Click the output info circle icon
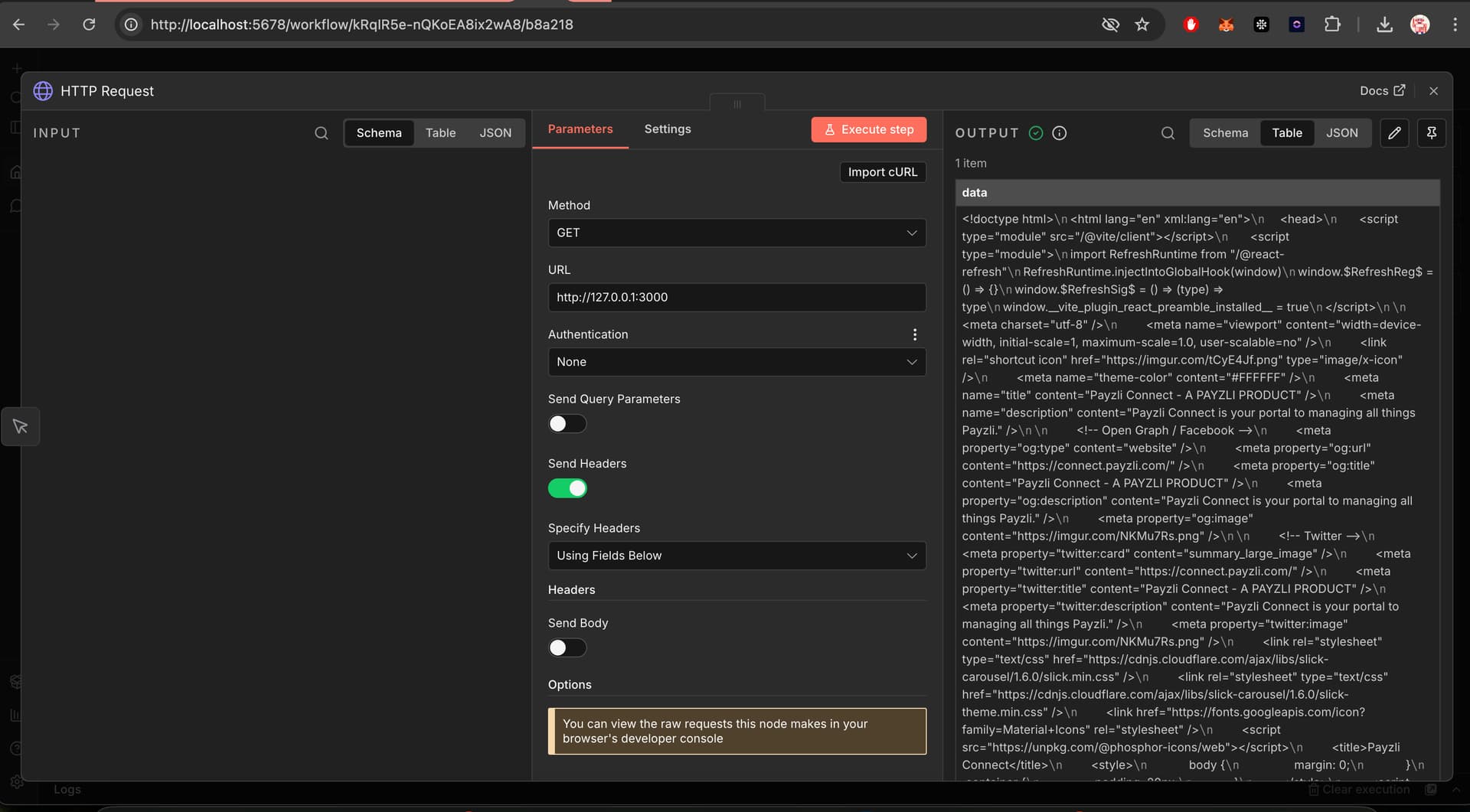This screenshot has width=1470, height=812. click(1060, 133)
